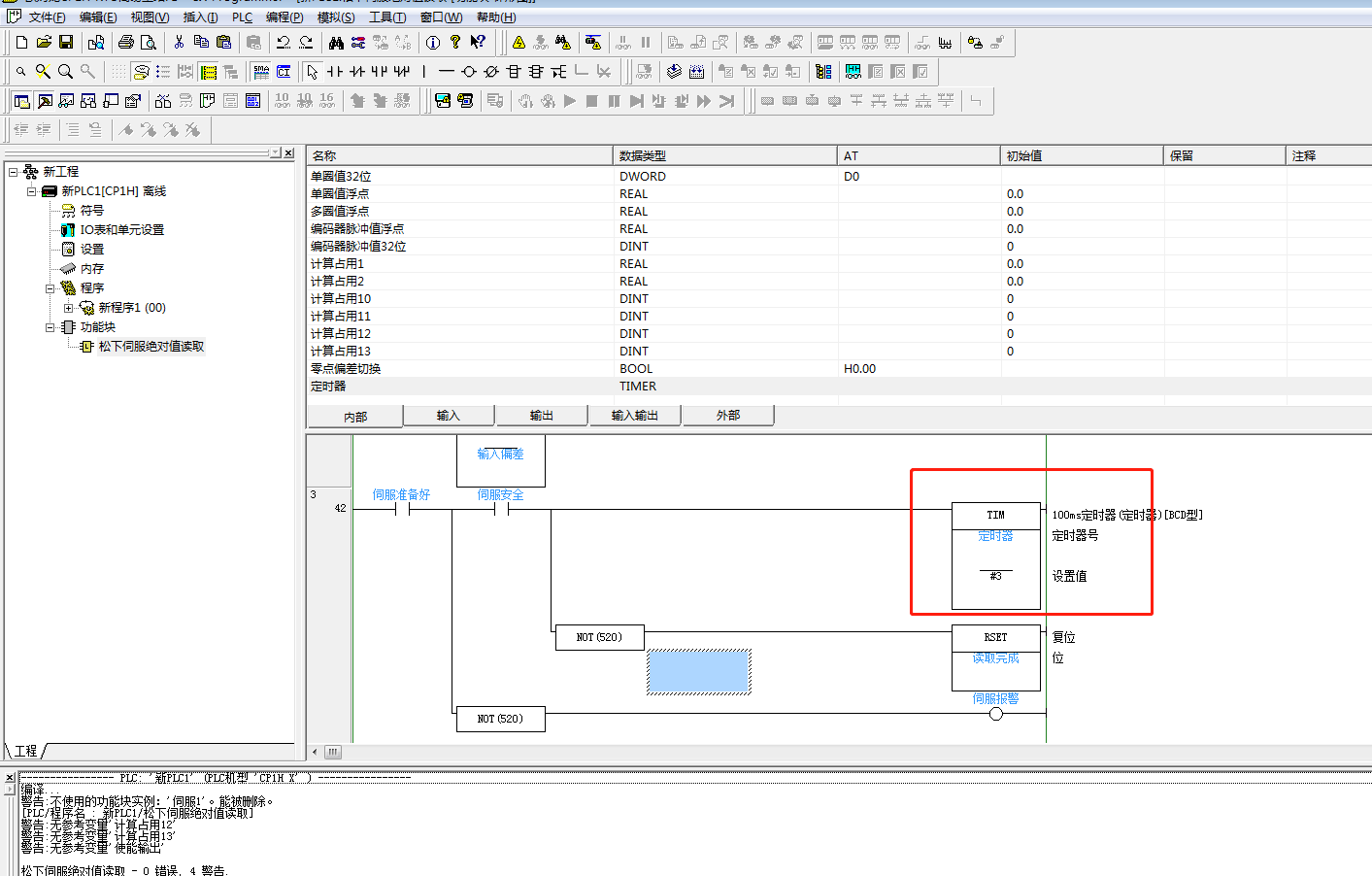Click the Find binoculars icon
The width and height of the screenshot is (1372, 876).
tap(336, 42)
